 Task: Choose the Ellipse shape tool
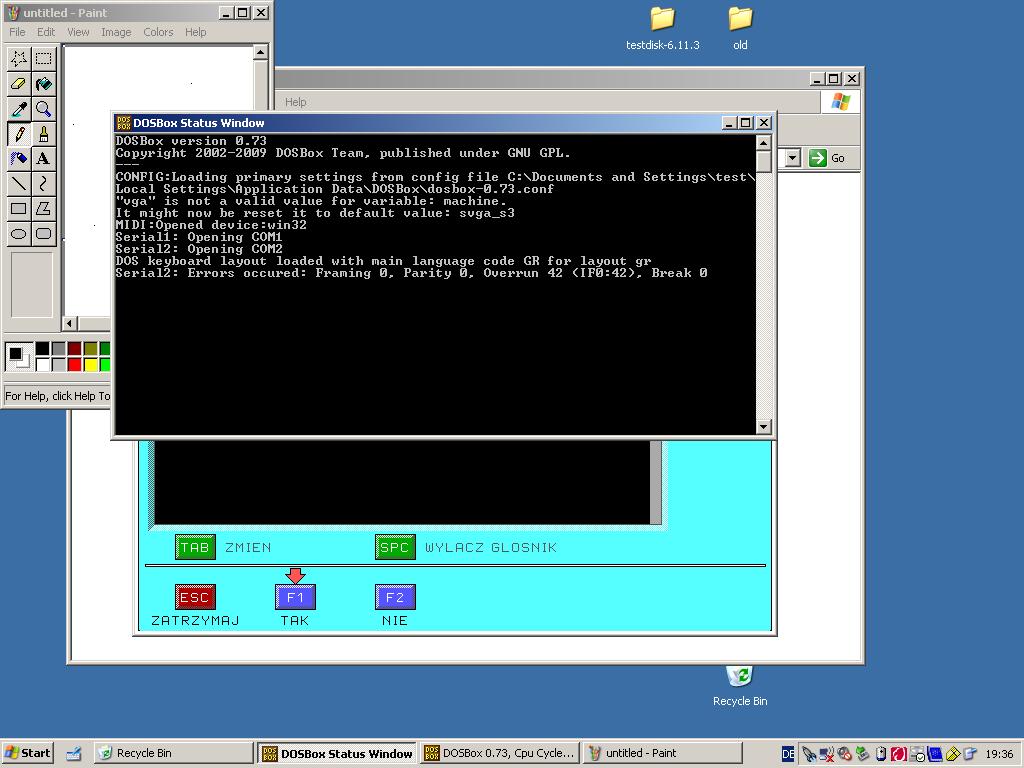(19, 234)
